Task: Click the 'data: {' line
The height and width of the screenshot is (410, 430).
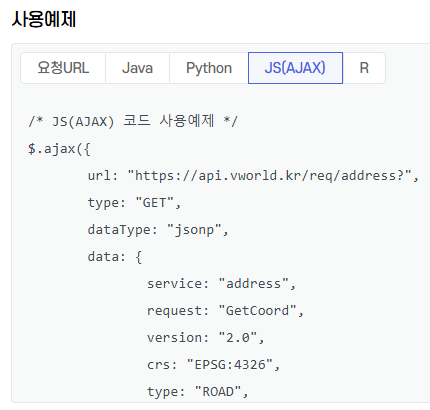Action: tap(115, 257)
